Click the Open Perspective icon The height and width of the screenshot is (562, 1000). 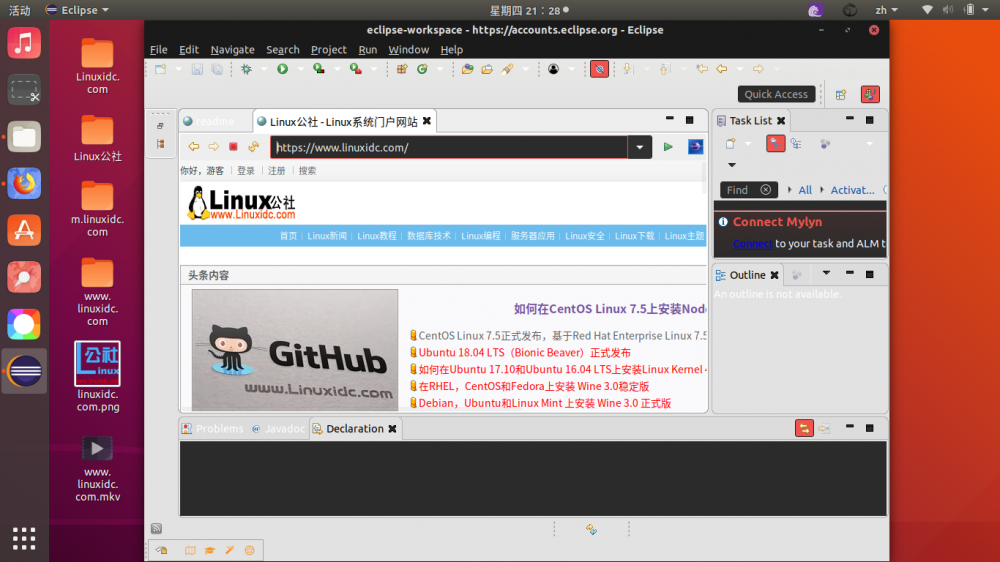pos(841,94)
